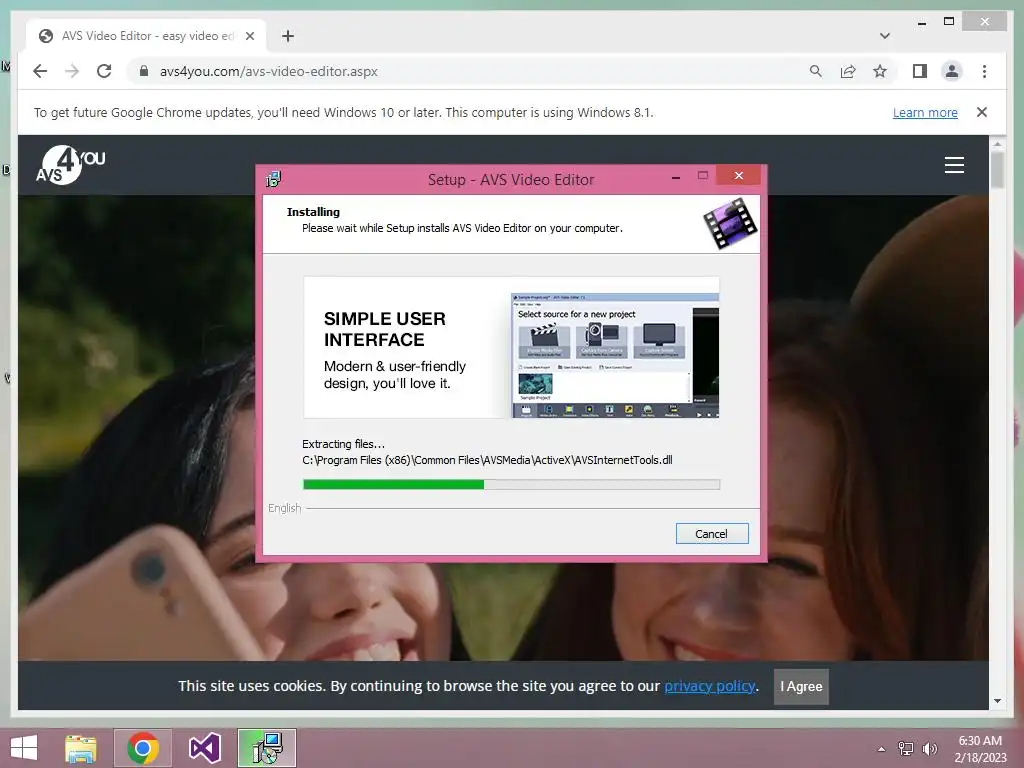Click the address bar URL
Image resolution: width=1024 pixels, height=768 pixels.
point(268,71)
